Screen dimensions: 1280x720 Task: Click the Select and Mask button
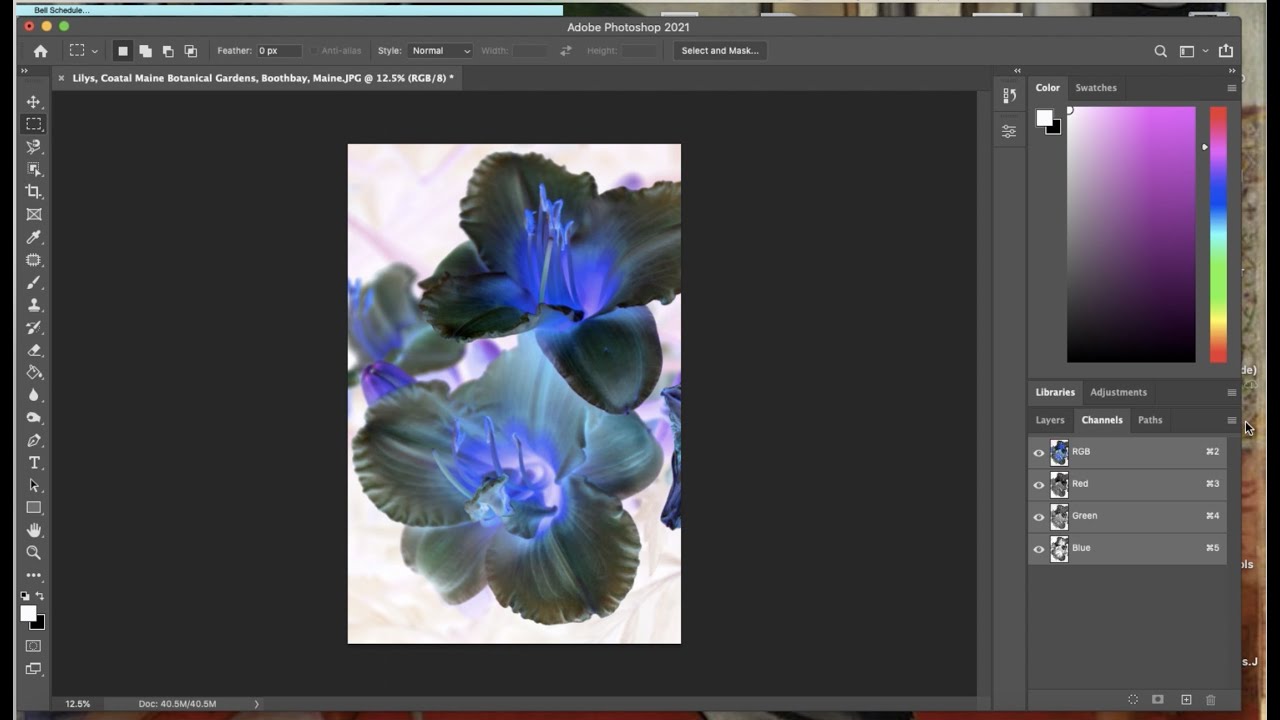[x=720, y=51]
